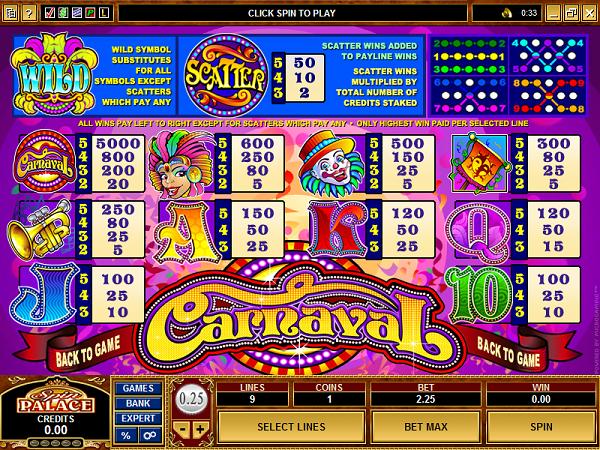Switch to Expert mode

point(138,418)
